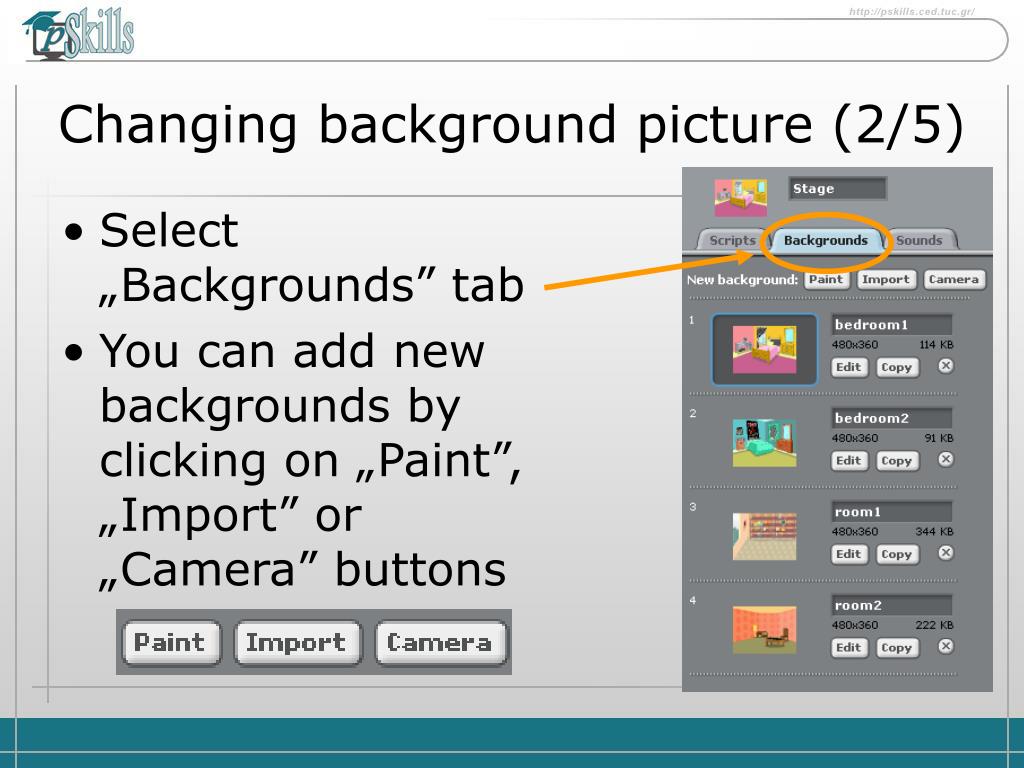Select the bedroom1 background thumbnail
Viewport: 1024px width, 768px height.
[x=765, y=349]
